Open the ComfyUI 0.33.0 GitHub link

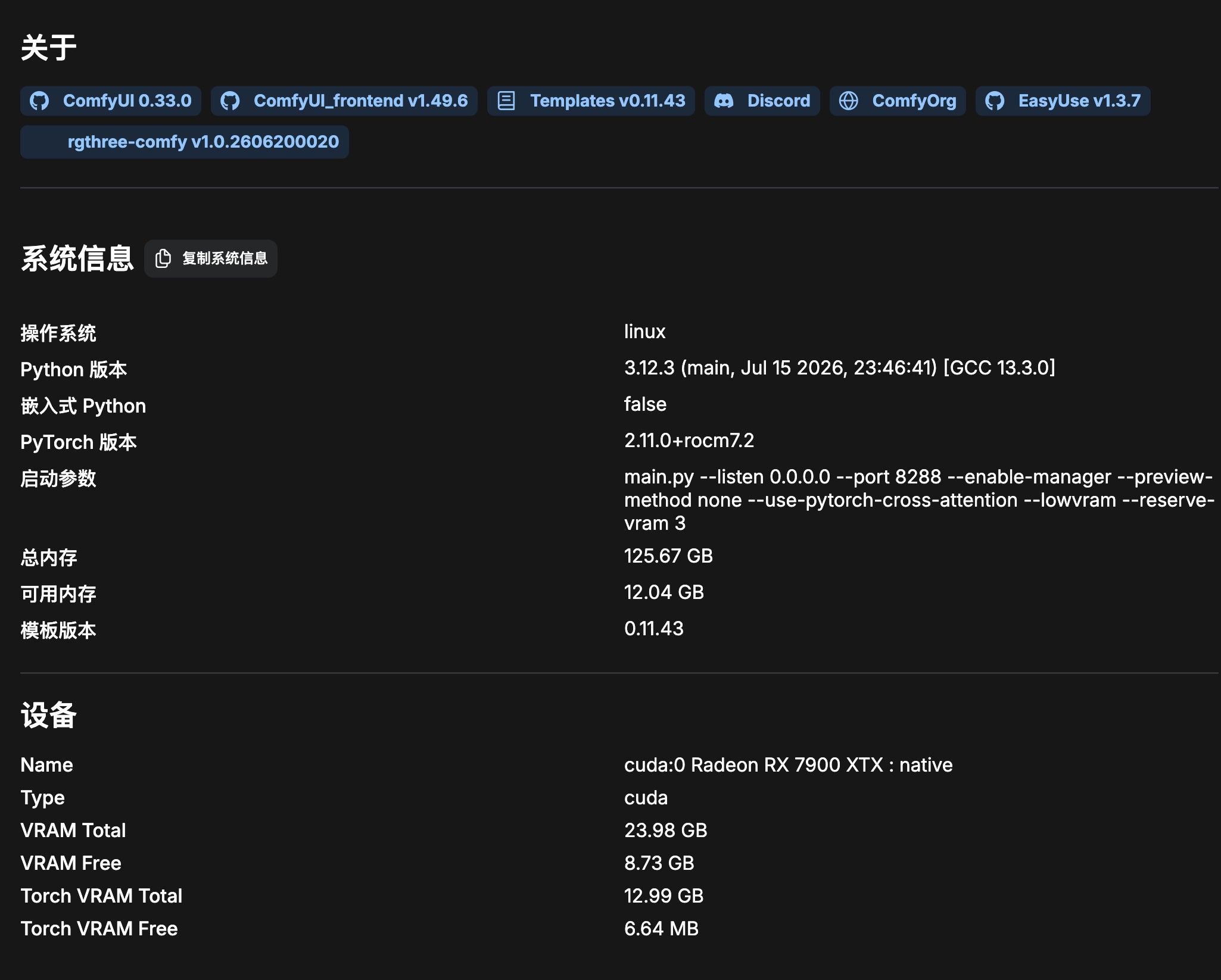(111, 101)
